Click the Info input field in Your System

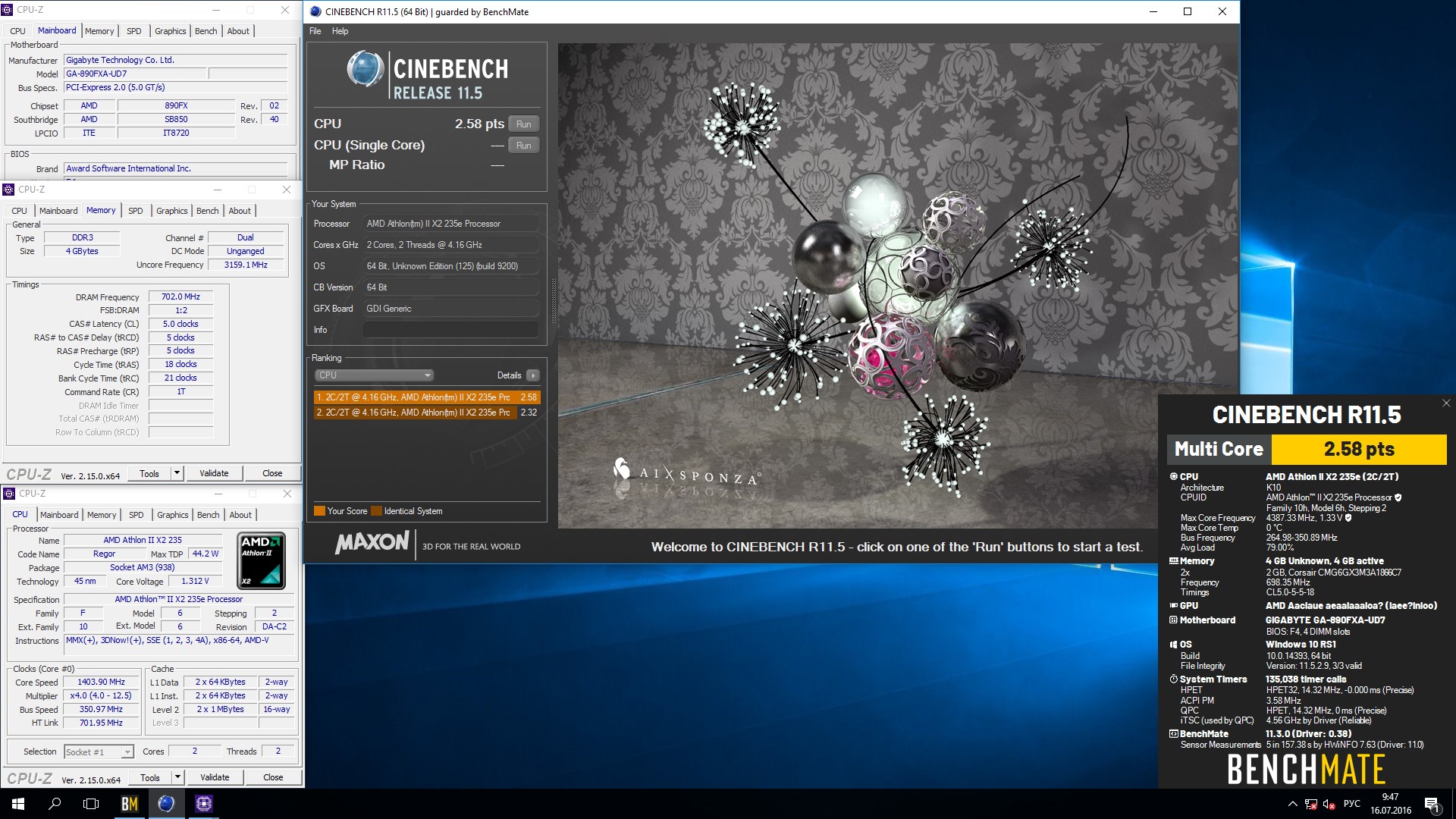tap(450, 330)
